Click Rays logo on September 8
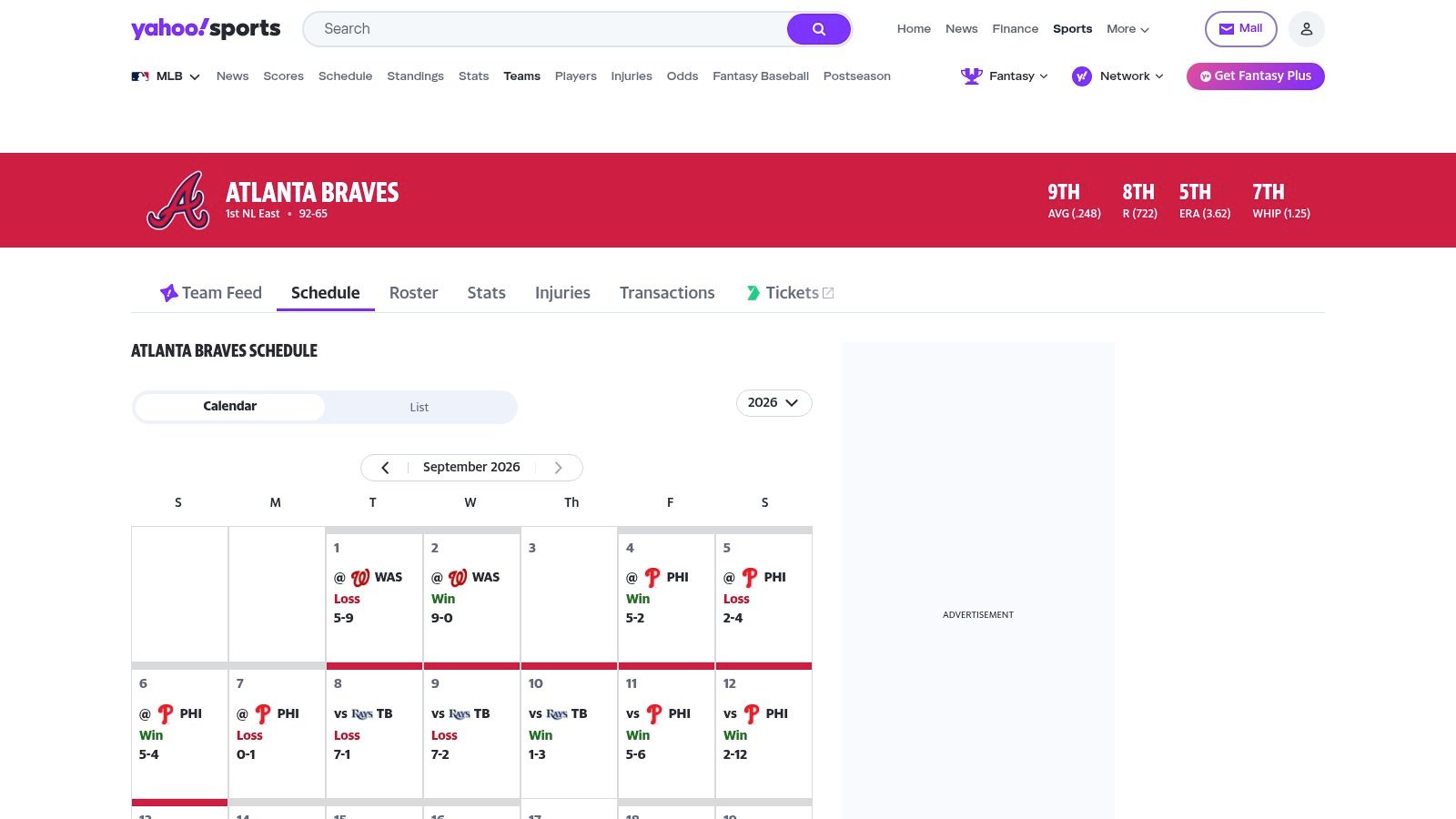The height and width of the screenshot is (819, 1456). (x=362, y=714)
